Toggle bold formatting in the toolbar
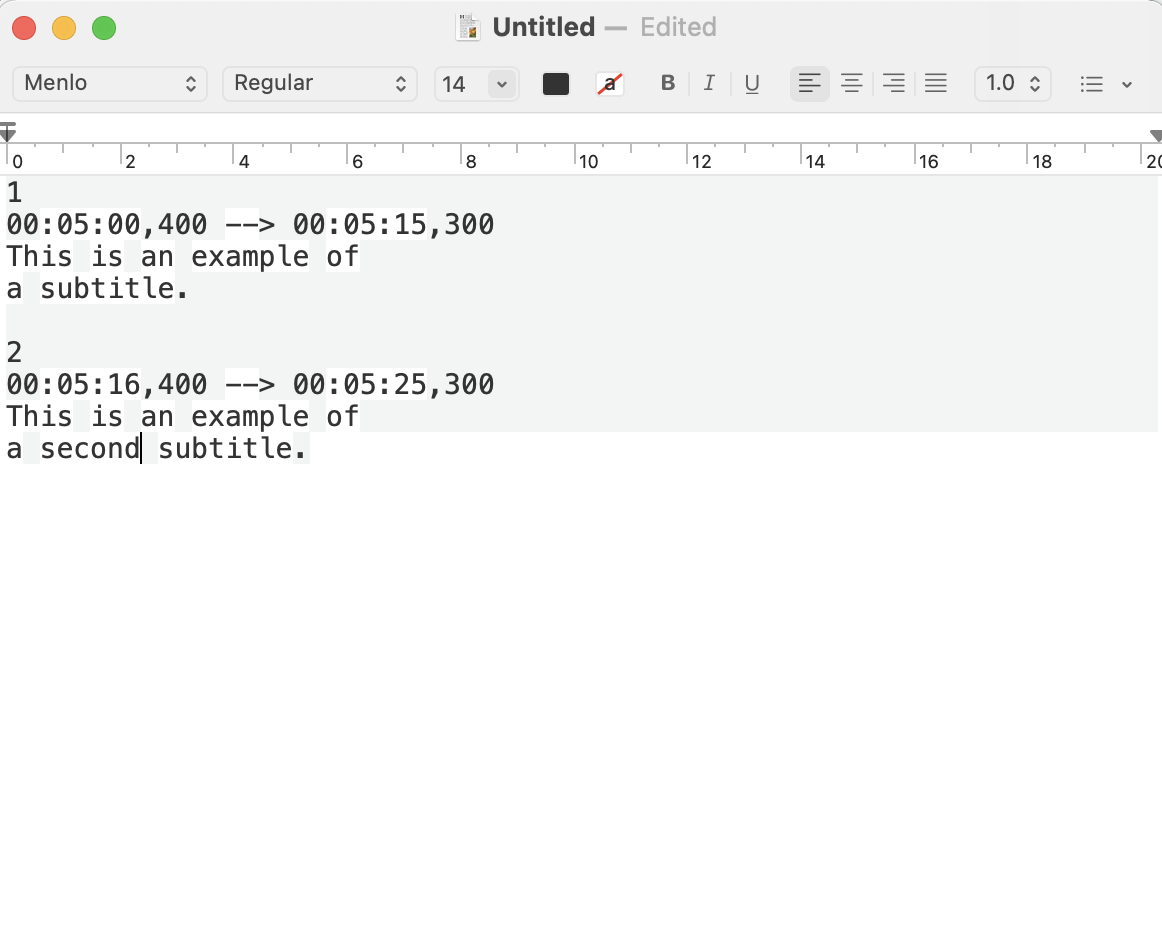Screen dimensions: 1162x944 point(667,83)
